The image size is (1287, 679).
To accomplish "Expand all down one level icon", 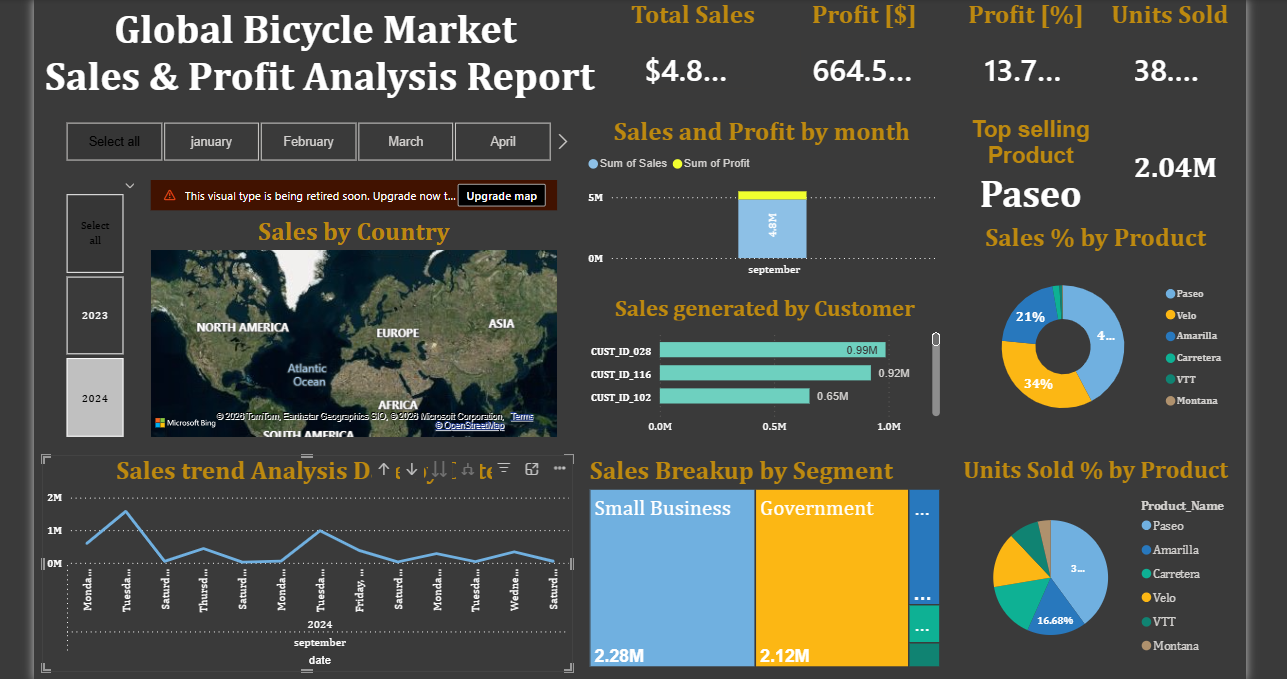I will tap(468, 469).
